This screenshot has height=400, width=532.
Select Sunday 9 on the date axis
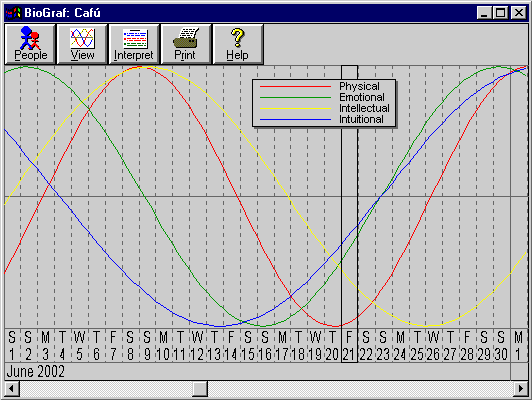pos(147,345)
